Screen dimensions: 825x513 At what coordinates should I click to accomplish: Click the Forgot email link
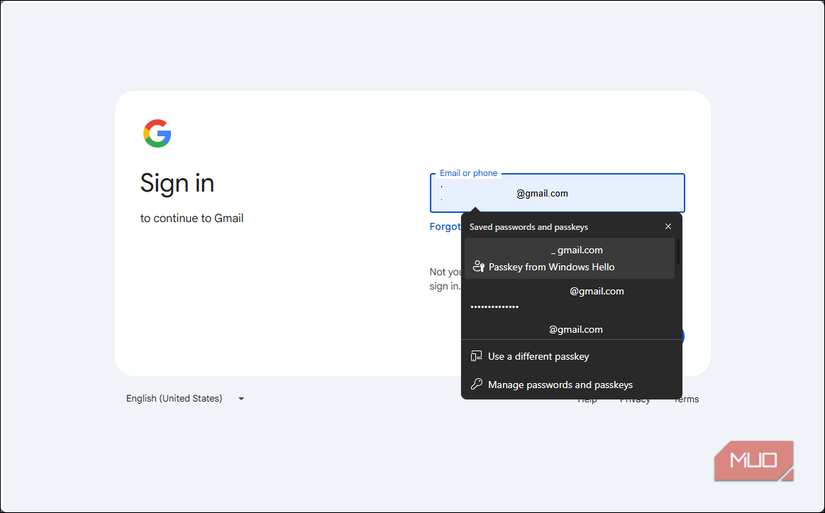pyautogui.click(x=445, y=227)
